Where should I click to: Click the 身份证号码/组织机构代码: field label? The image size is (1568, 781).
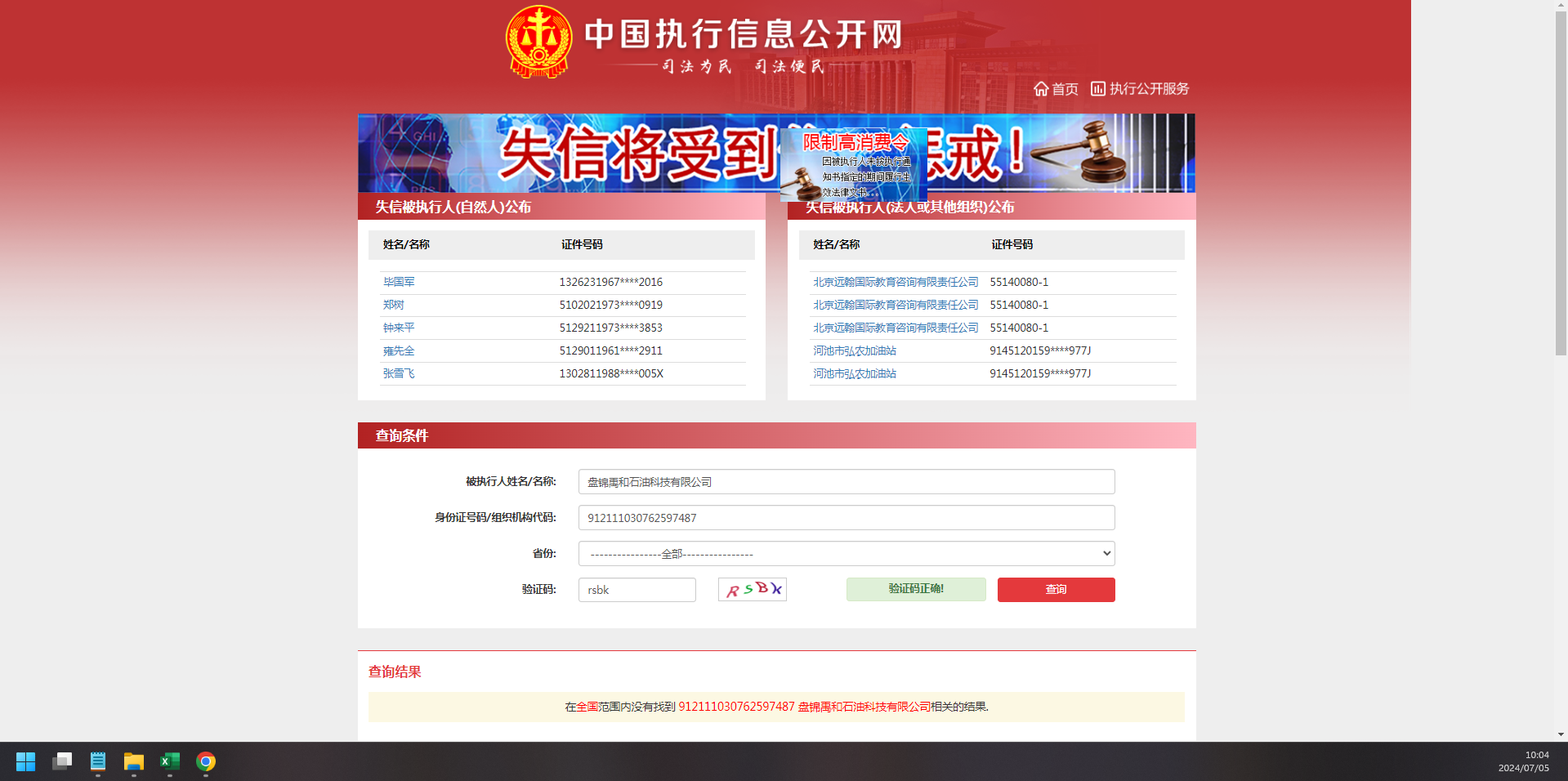point(495,517)
